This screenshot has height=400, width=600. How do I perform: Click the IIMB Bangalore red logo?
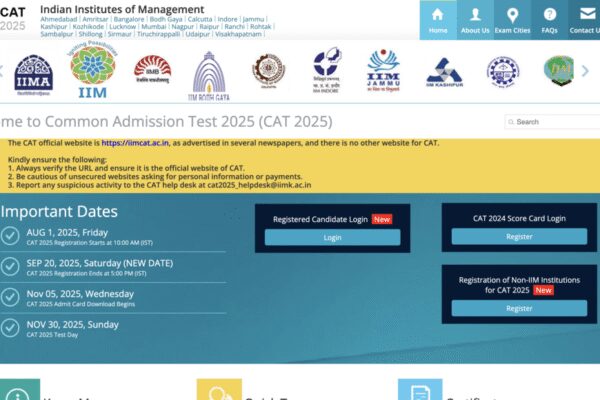tap(152, 69)
